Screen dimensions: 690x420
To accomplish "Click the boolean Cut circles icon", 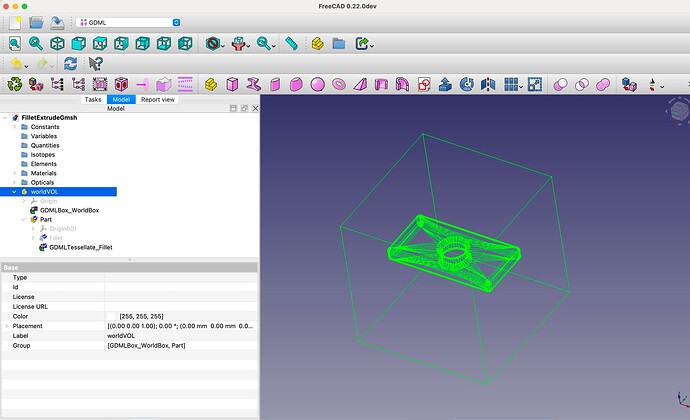I will (560, 84).
